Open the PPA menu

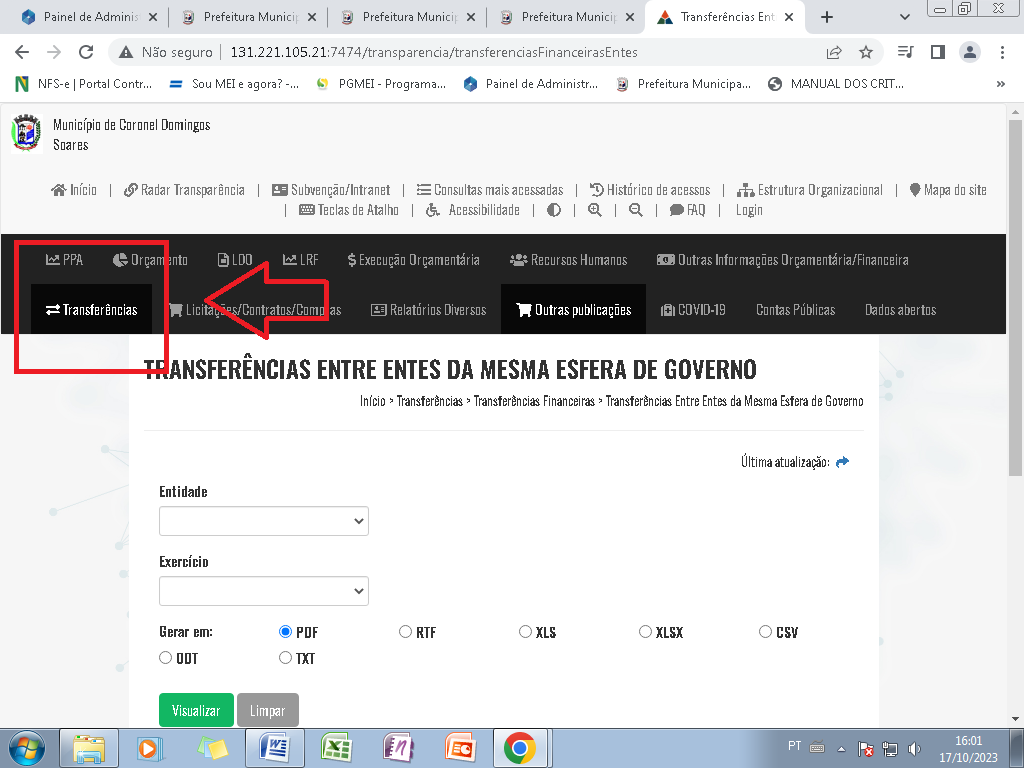pos(64,260)
